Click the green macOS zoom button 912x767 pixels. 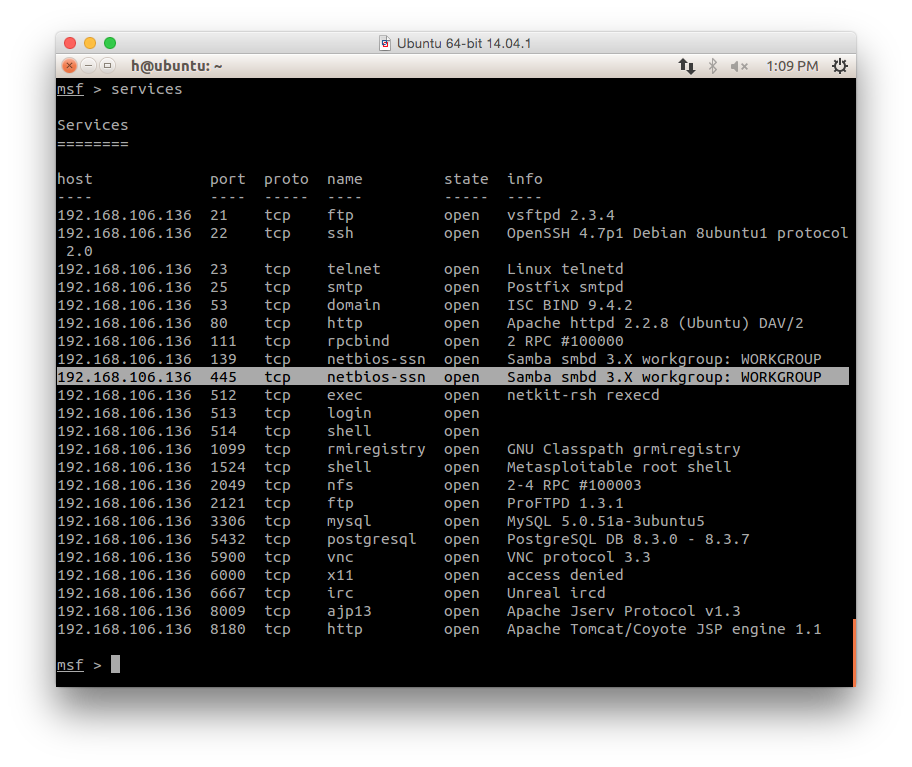pos(110,43)
